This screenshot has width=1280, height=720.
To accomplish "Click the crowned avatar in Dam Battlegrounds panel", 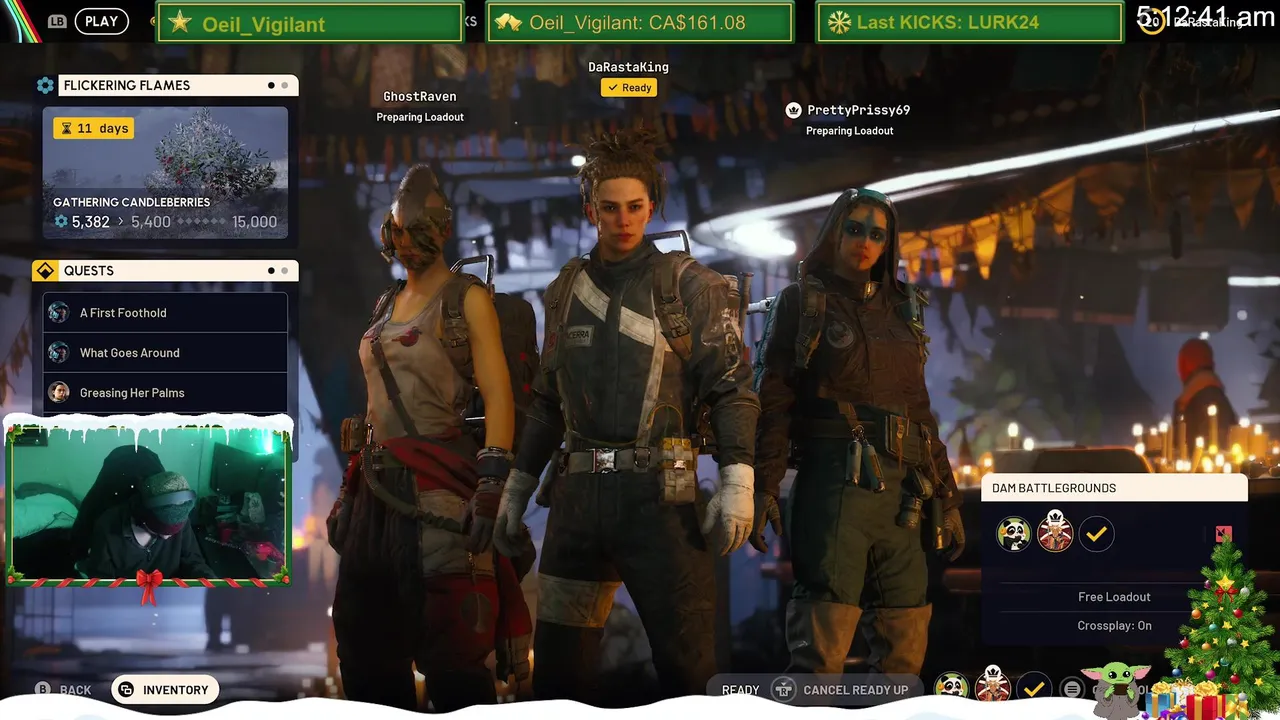I will (x=1055, y=531).
